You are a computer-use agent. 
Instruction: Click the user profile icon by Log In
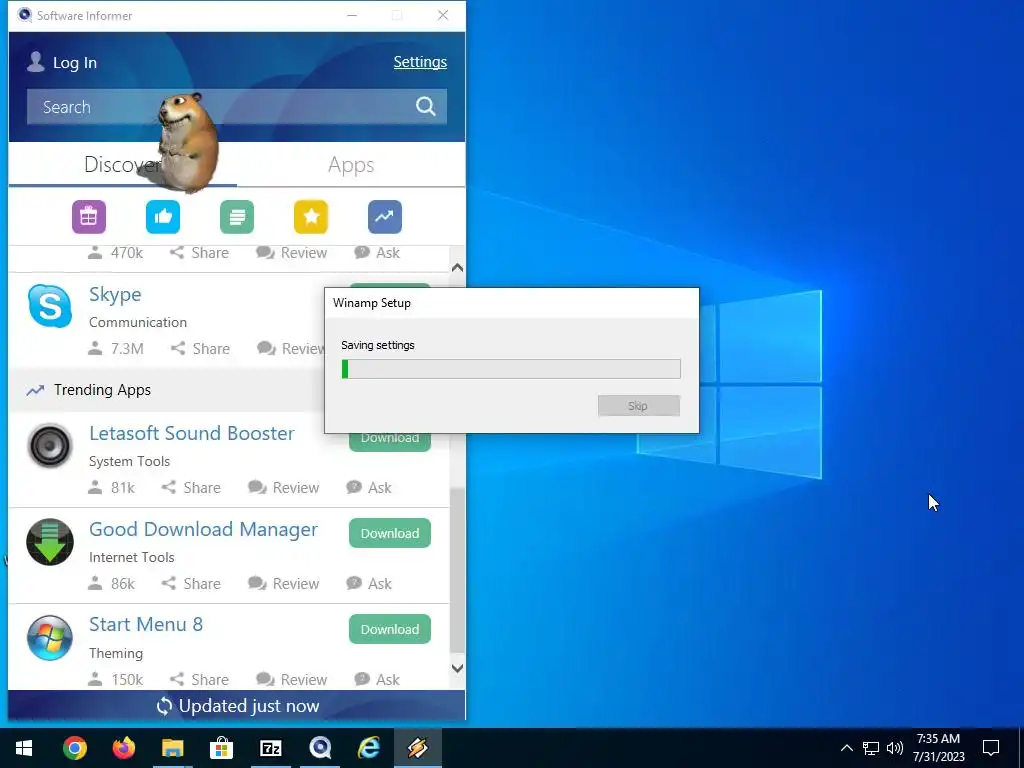(x=36, y=62)
